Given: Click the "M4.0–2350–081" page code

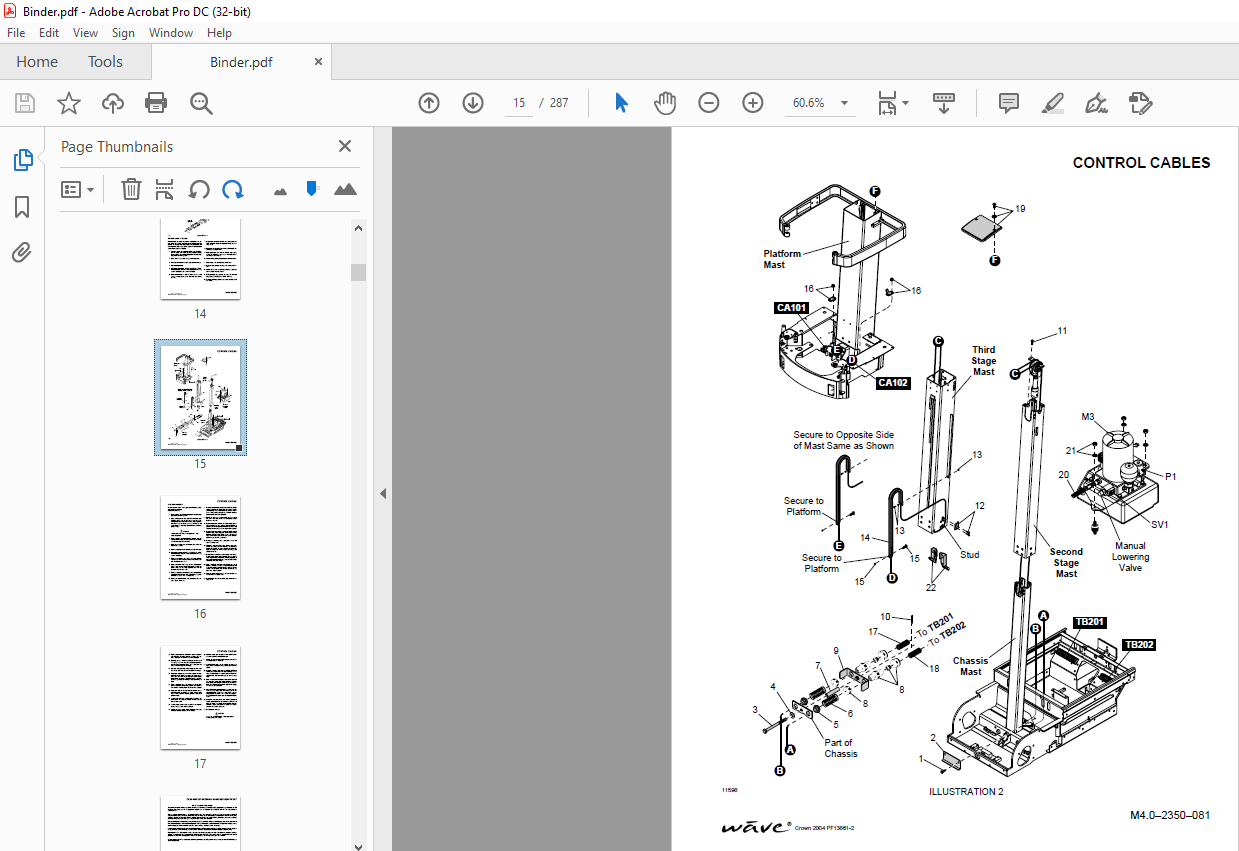Looking at the screenshot, I should [1170, 815].
